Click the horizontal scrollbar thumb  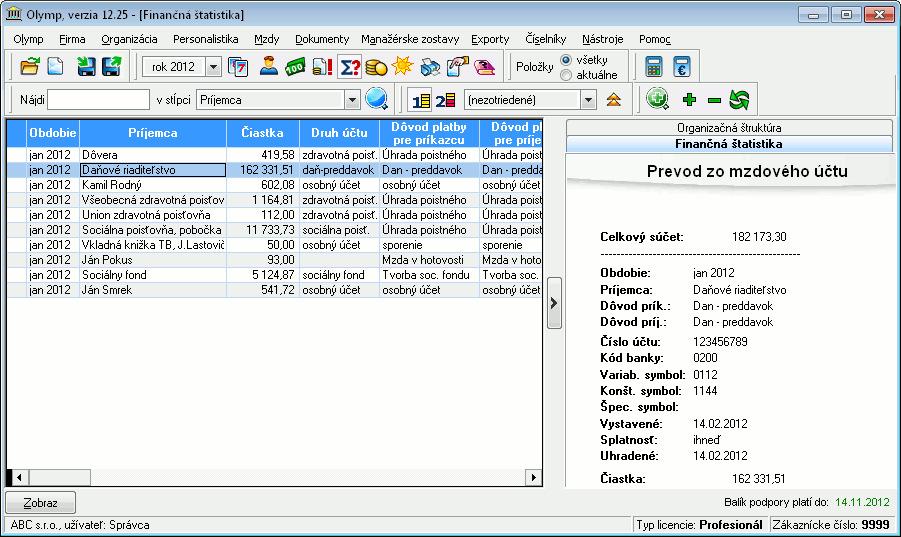[60, 477]
